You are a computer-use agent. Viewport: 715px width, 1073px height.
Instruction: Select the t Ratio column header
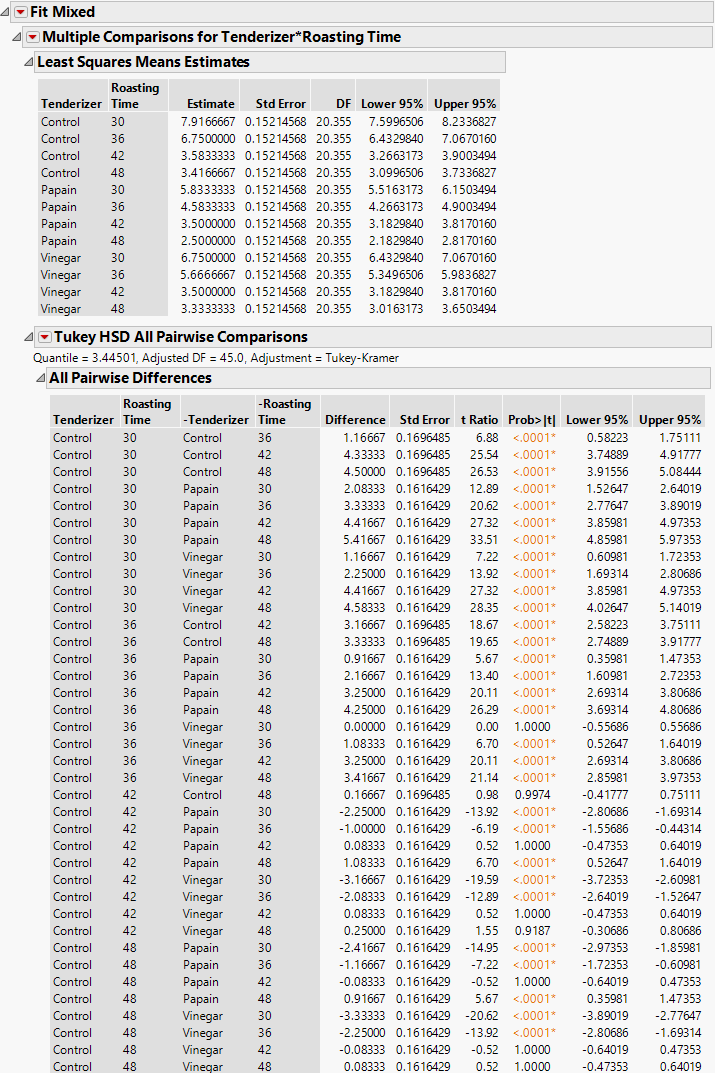(477, 420)
